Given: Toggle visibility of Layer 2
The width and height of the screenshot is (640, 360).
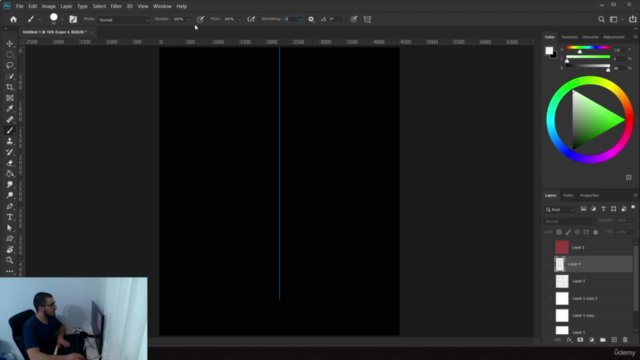Looking at the screenshot, I should (x=547, y=247).
